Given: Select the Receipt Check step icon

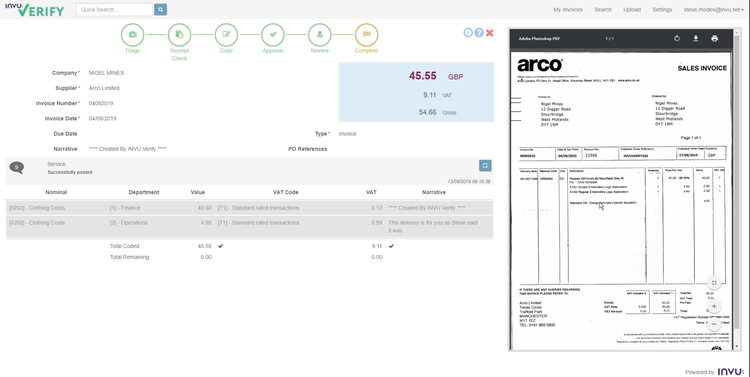Looking at the screenshot, I should [179, 34].
